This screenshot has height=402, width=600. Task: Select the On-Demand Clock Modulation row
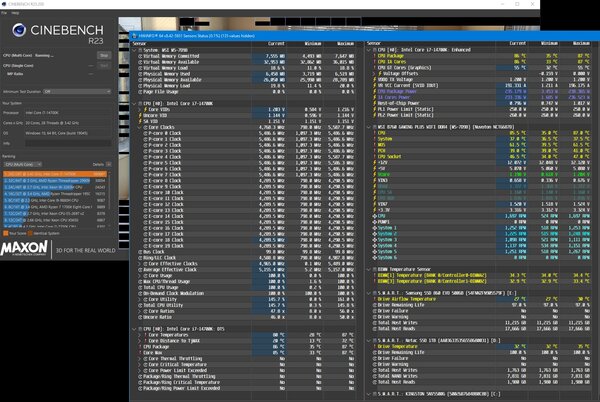click(246, 293)
